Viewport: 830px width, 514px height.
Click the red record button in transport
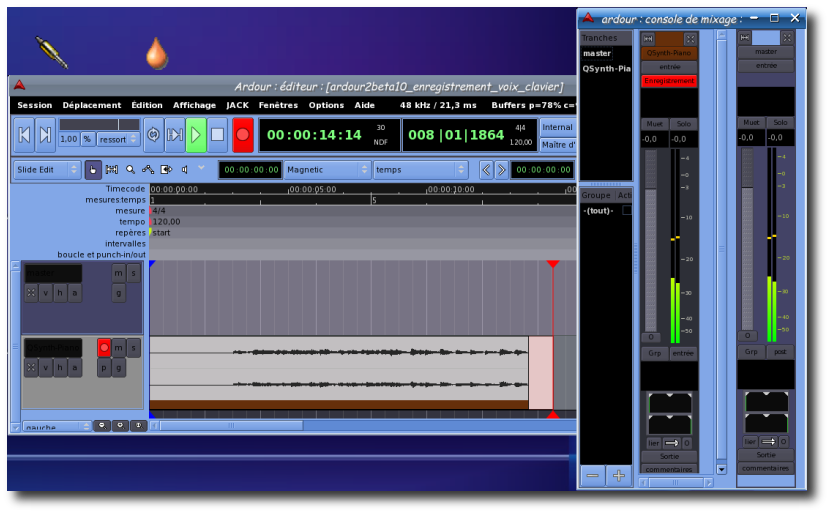tap(242, 134)
